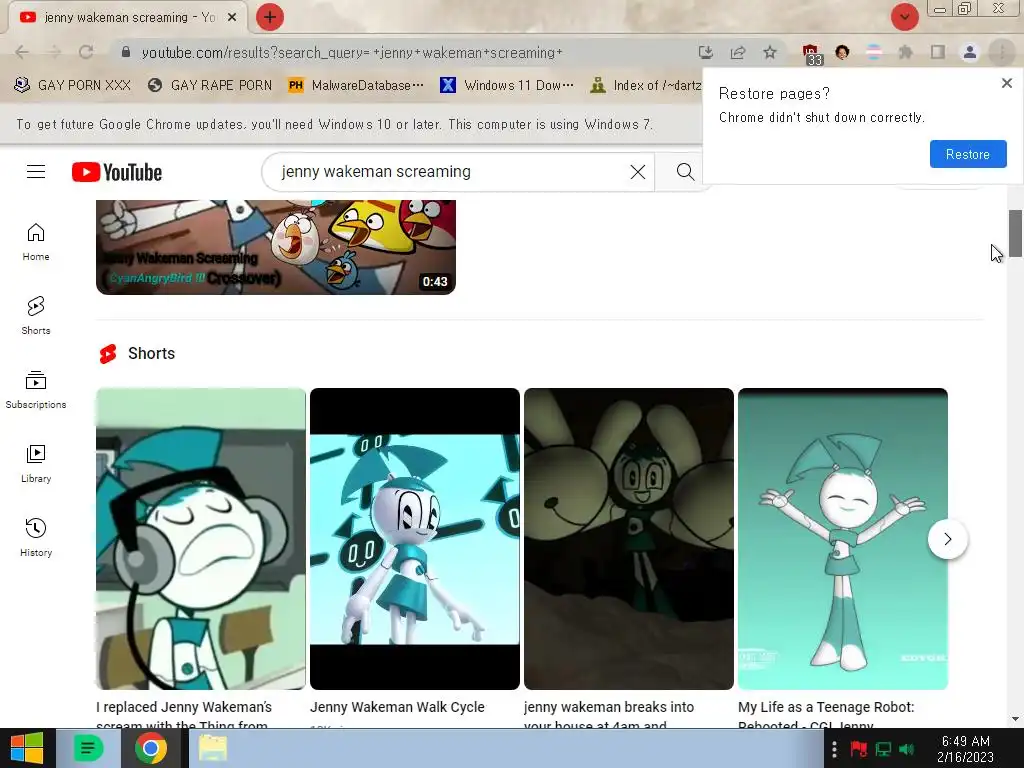Open the Teenage Robot Rebooted Short thumbnail

[x=842, y=539]
